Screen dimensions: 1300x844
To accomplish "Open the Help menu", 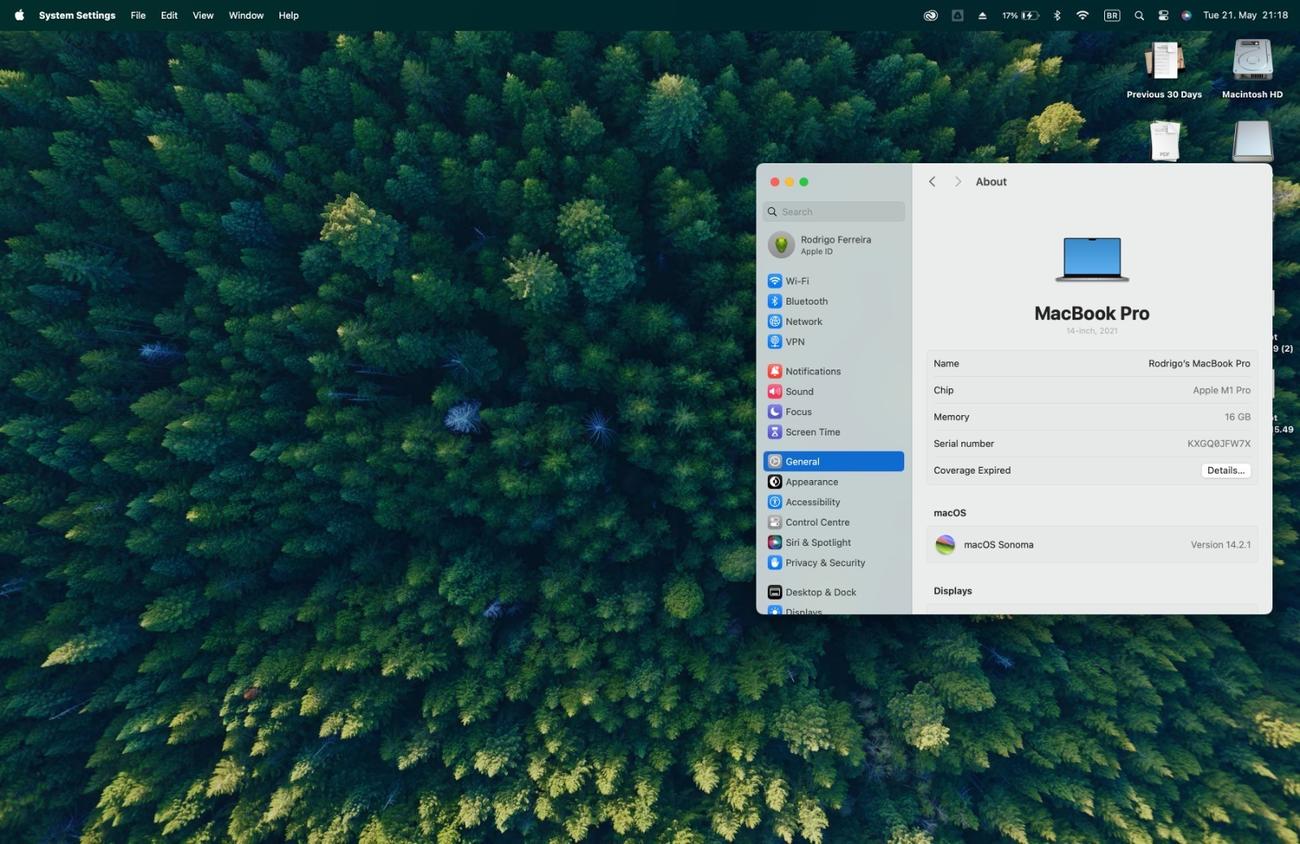I will point(288,15).
